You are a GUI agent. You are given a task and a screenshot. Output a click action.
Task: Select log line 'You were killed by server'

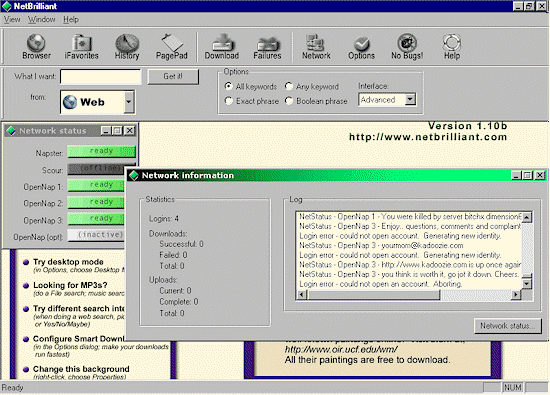(x=410, y=217)
